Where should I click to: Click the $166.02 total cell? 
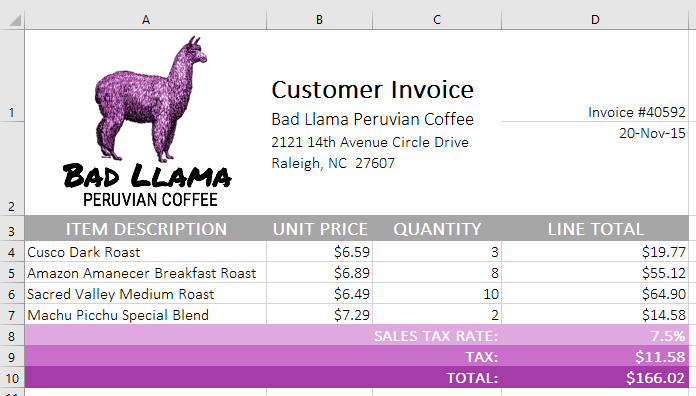coord(595,378)
